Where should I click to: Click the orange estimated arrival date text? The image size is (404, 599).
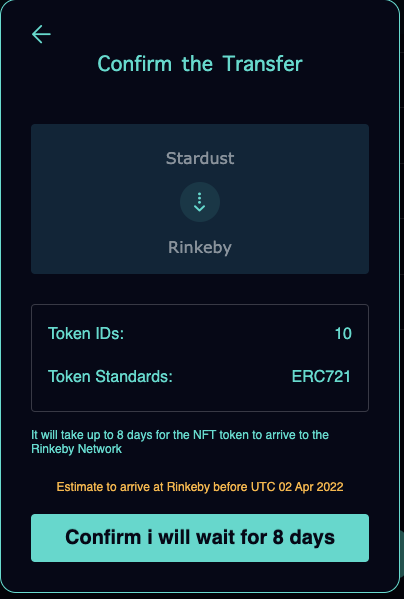tap(200, 487)
